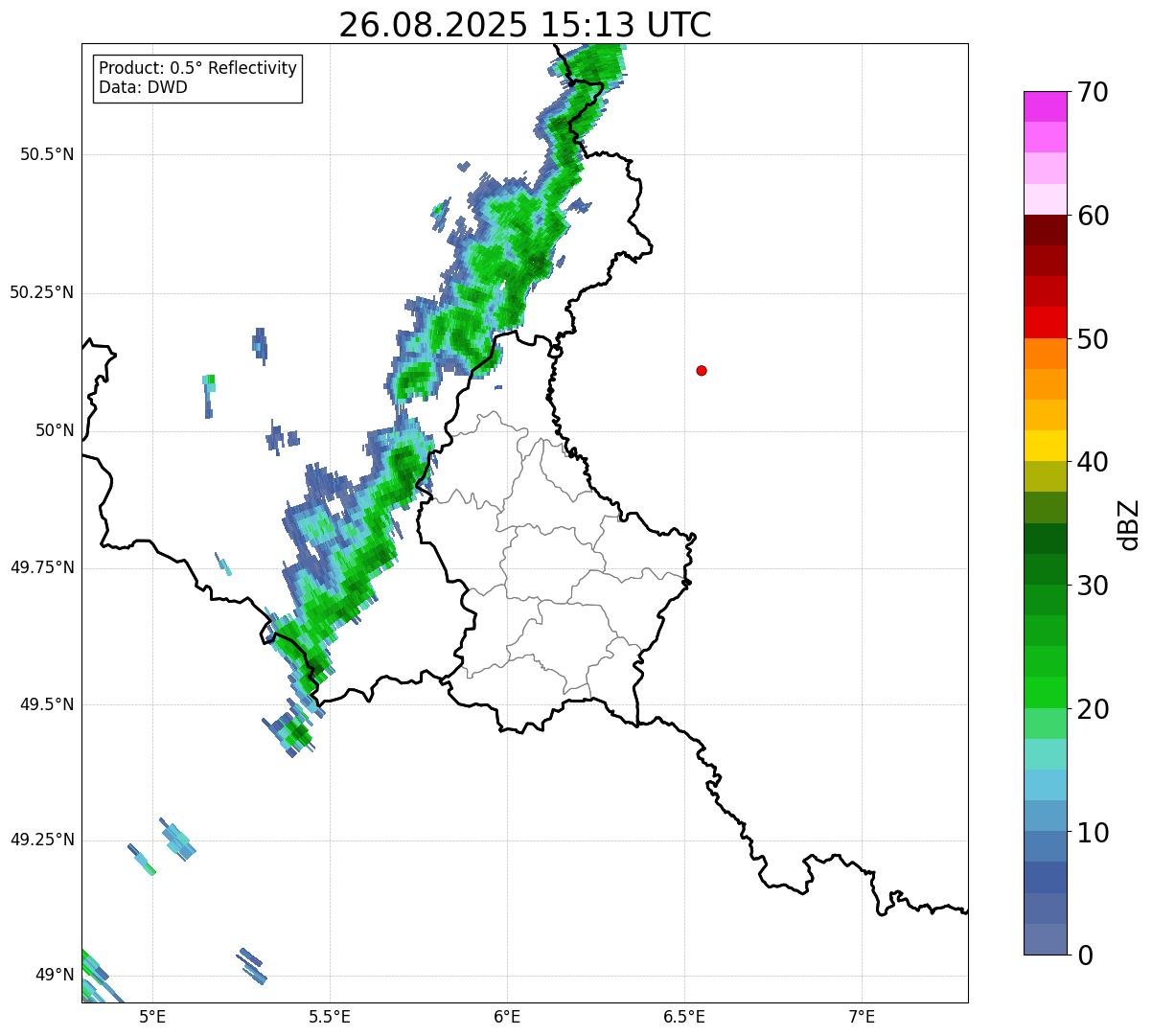Click the 49.5°N latitude label
This screenshot has height=1036, width=1152.
click(47, 704)
